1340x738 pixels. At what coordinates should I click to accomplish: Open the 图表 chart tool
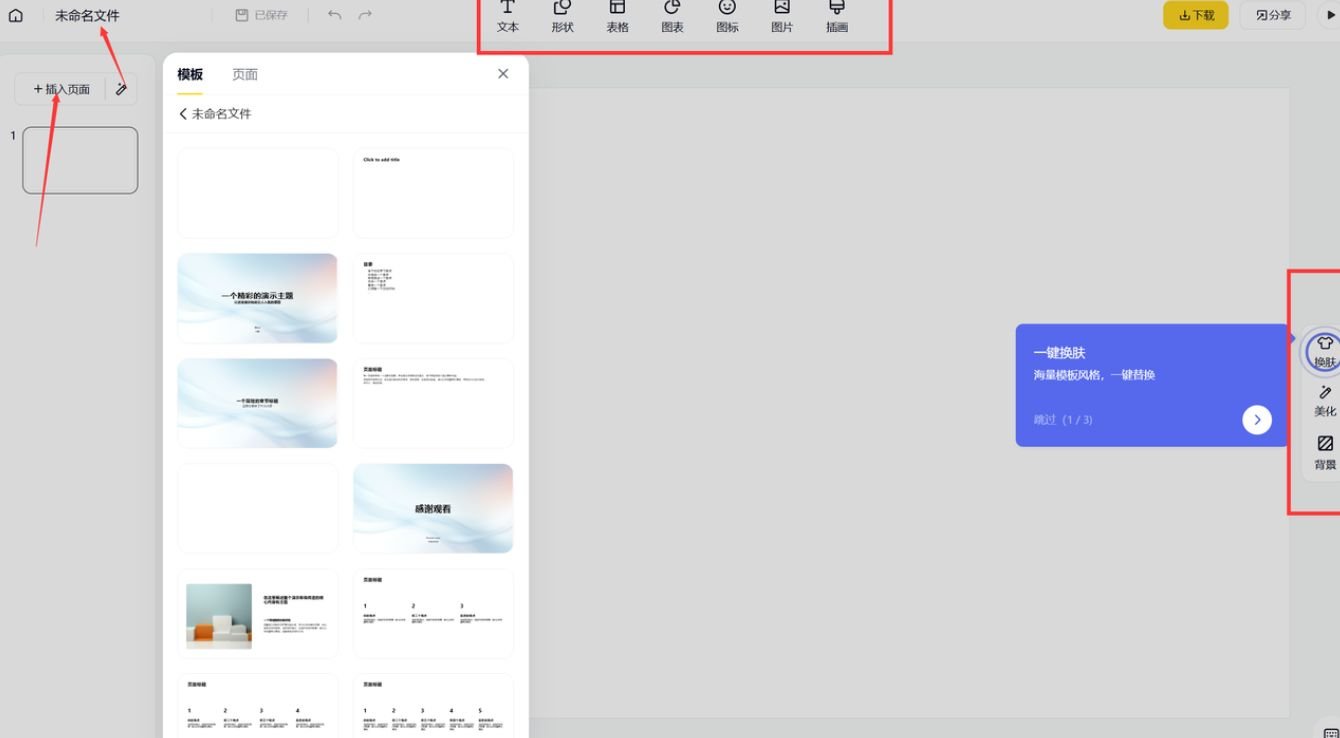pos(672,18)
